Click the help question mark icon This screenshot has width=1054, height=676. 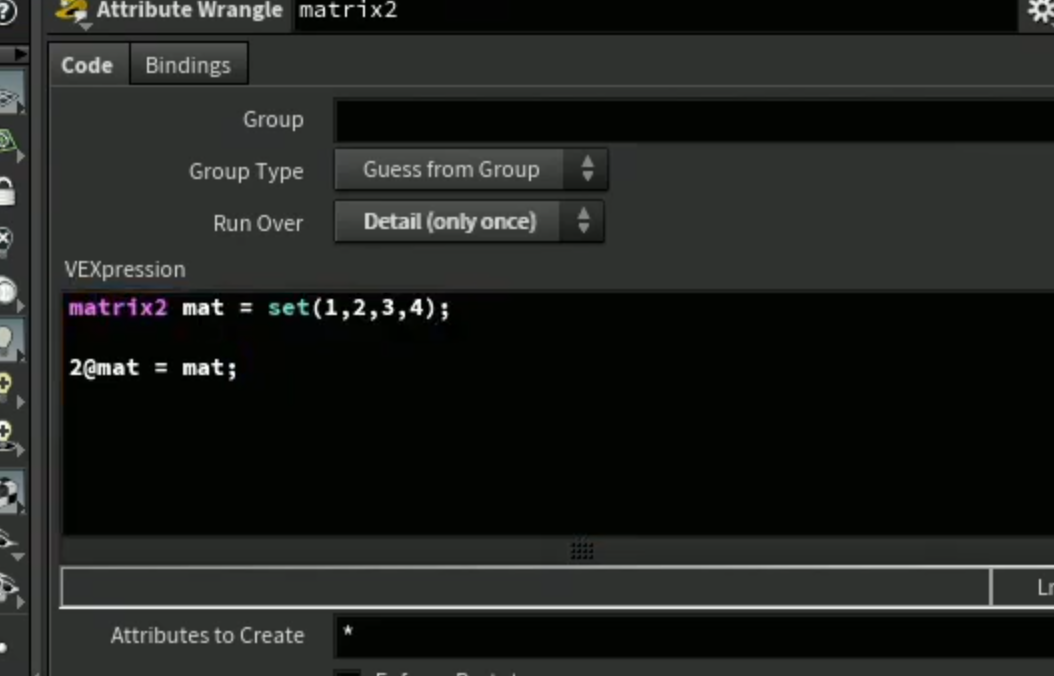pos(7,11)
